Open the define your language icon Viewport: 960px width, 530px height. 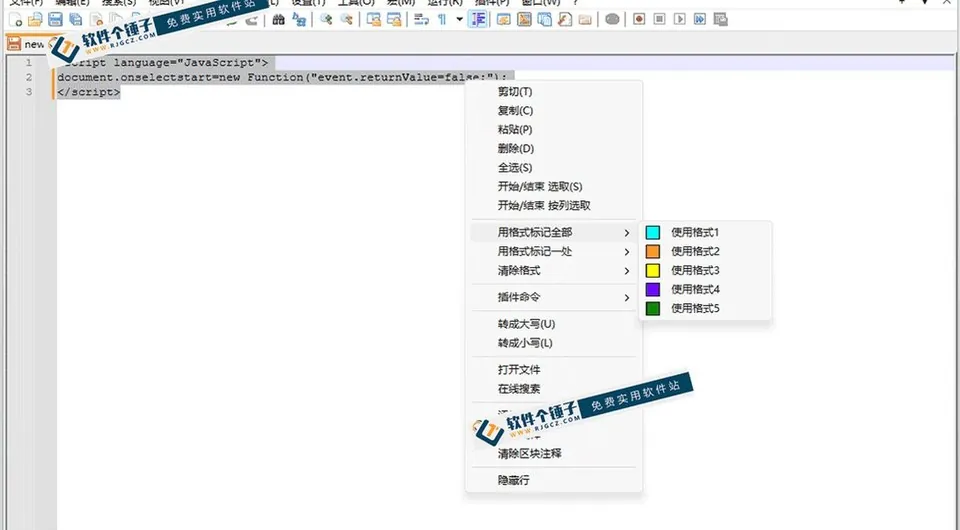point(504,20)
